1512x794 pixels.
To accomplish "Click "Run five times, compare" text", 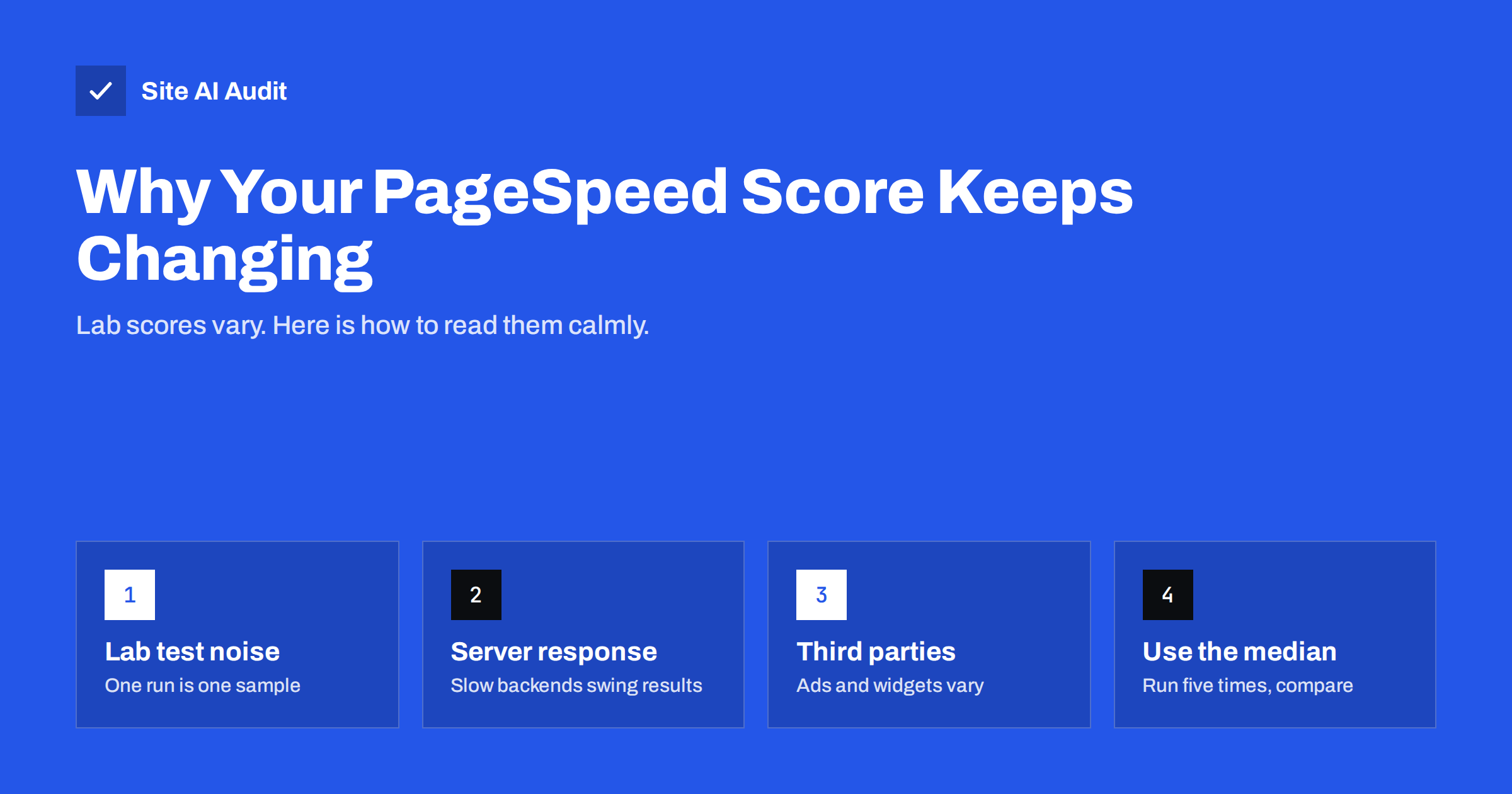I will tap(1247, 685).
